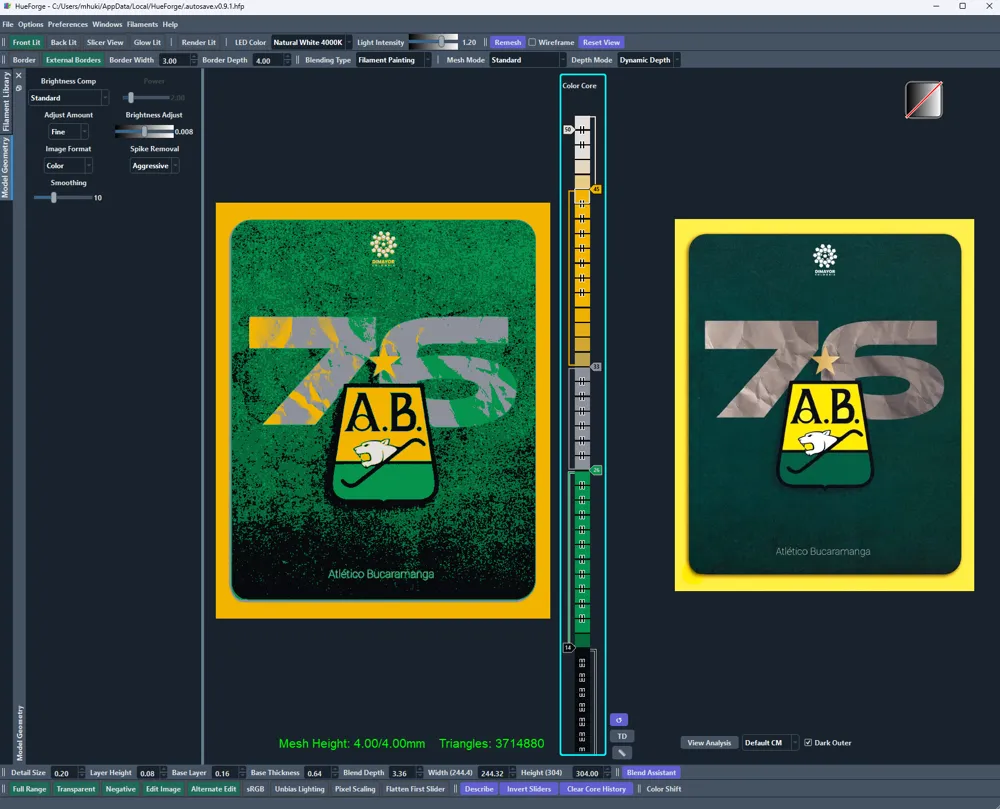Open the Windows menu
The image size is (1000, 809).
[107, 24]
